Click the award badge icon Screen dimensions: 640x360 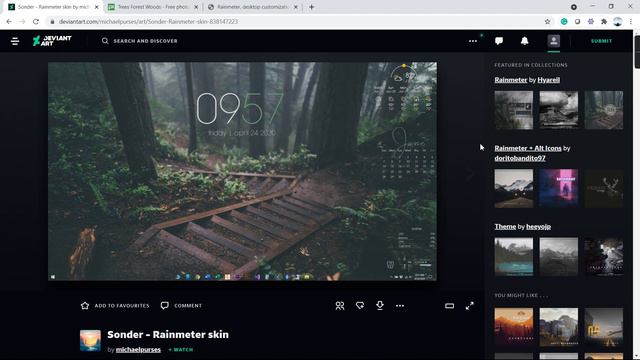[360, 305]
